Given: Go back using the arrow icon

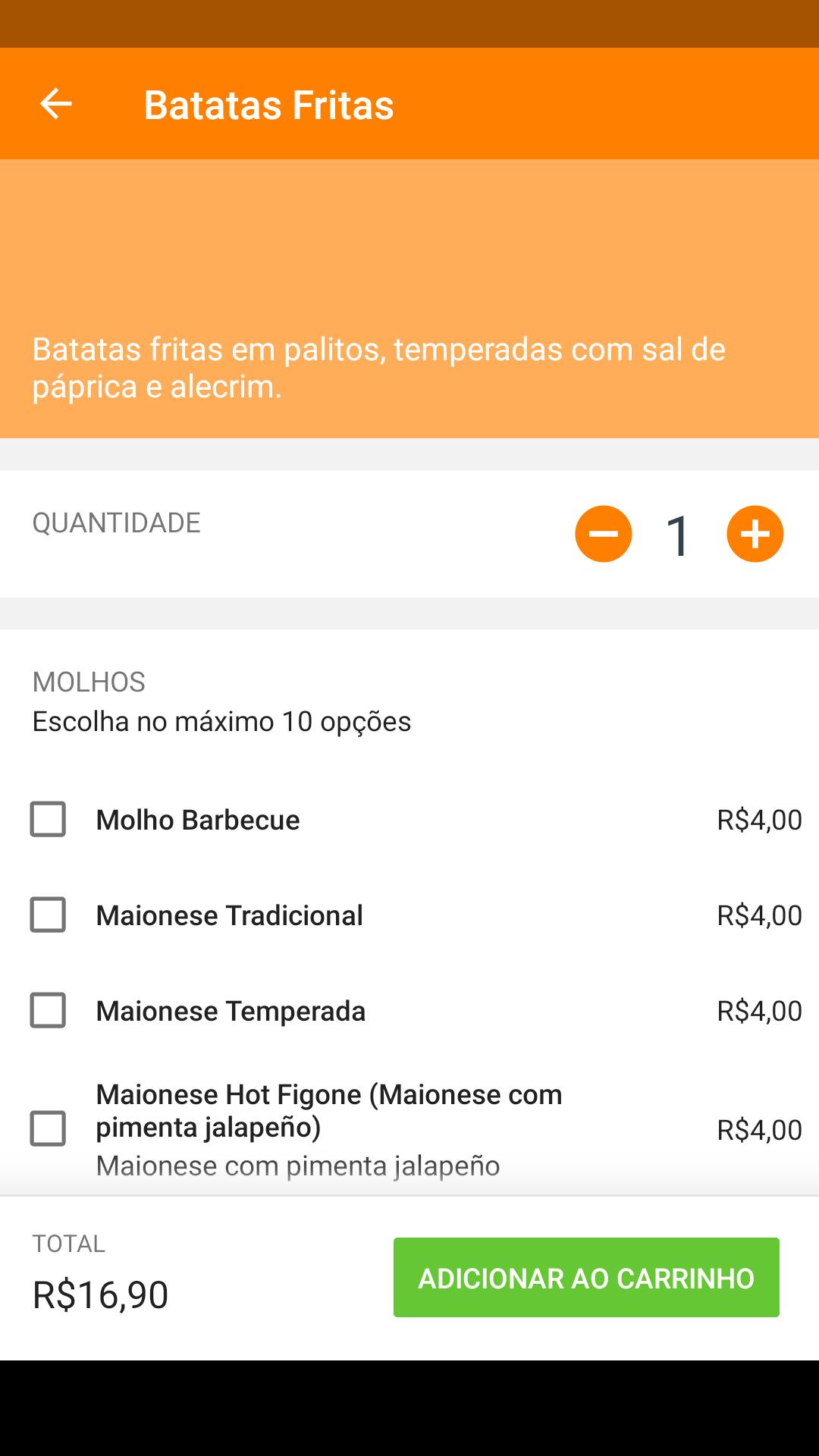Looking at the screenshot, I should (x=55, y=104).
